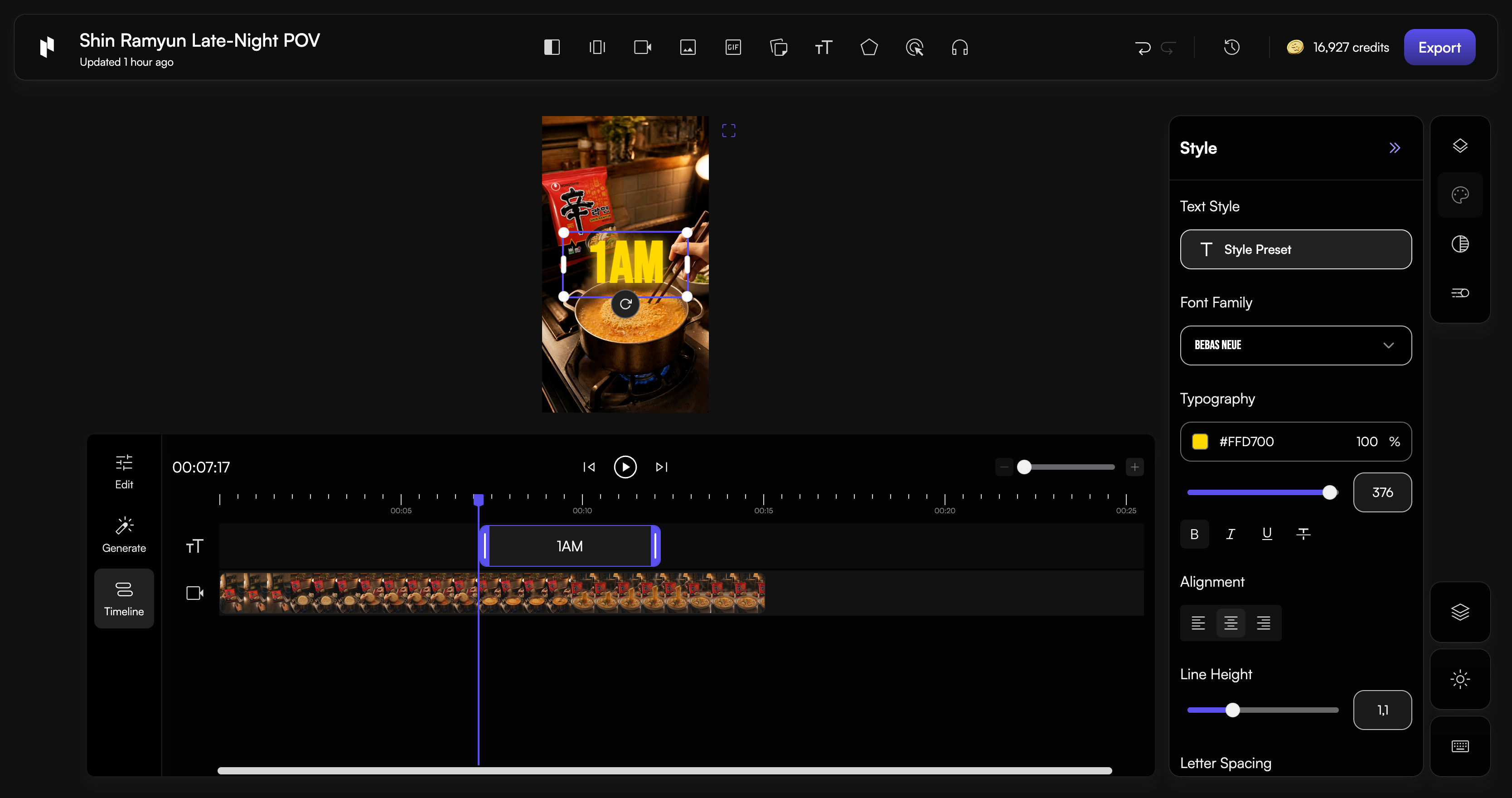Open the layers tab at top of side rail
The image size is (1512, 798).
pyautogui.click(x=1460, y=146)
